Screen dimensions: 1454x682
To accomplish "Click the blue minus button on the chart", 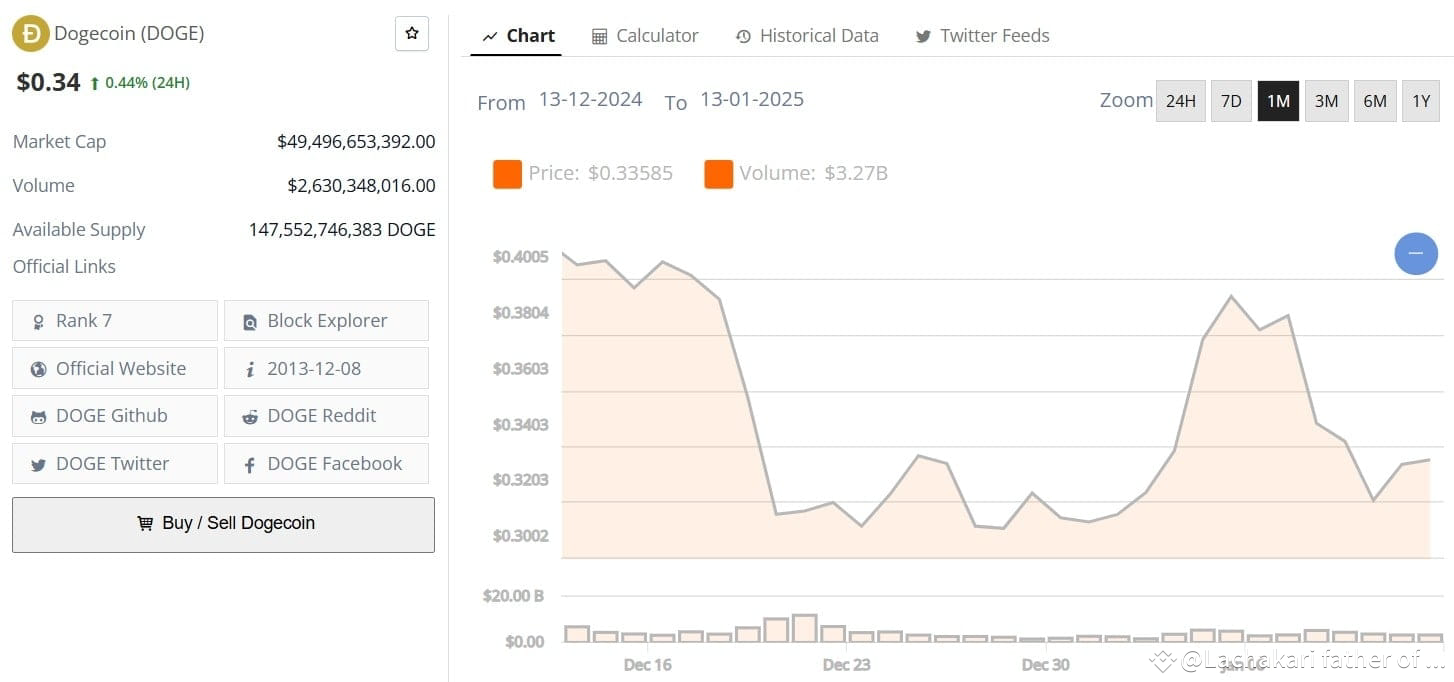I will (1416, 253).
